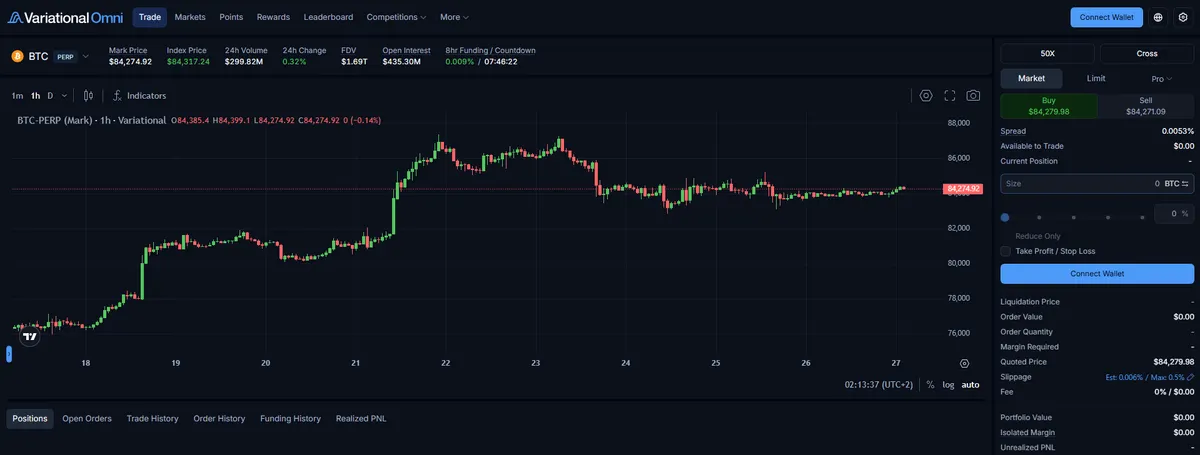Open the Pro order type dropdown

coord(1161,78)
